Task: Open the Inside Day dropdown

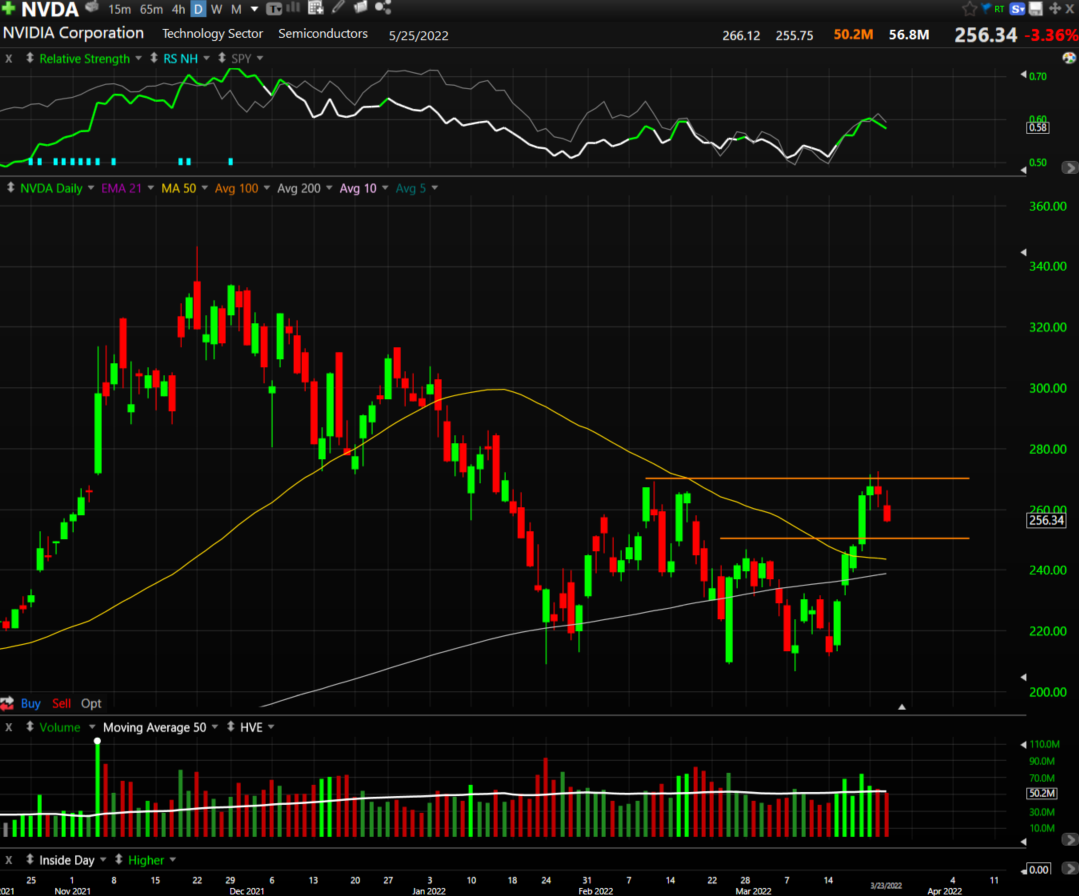Action: [103, 860]
